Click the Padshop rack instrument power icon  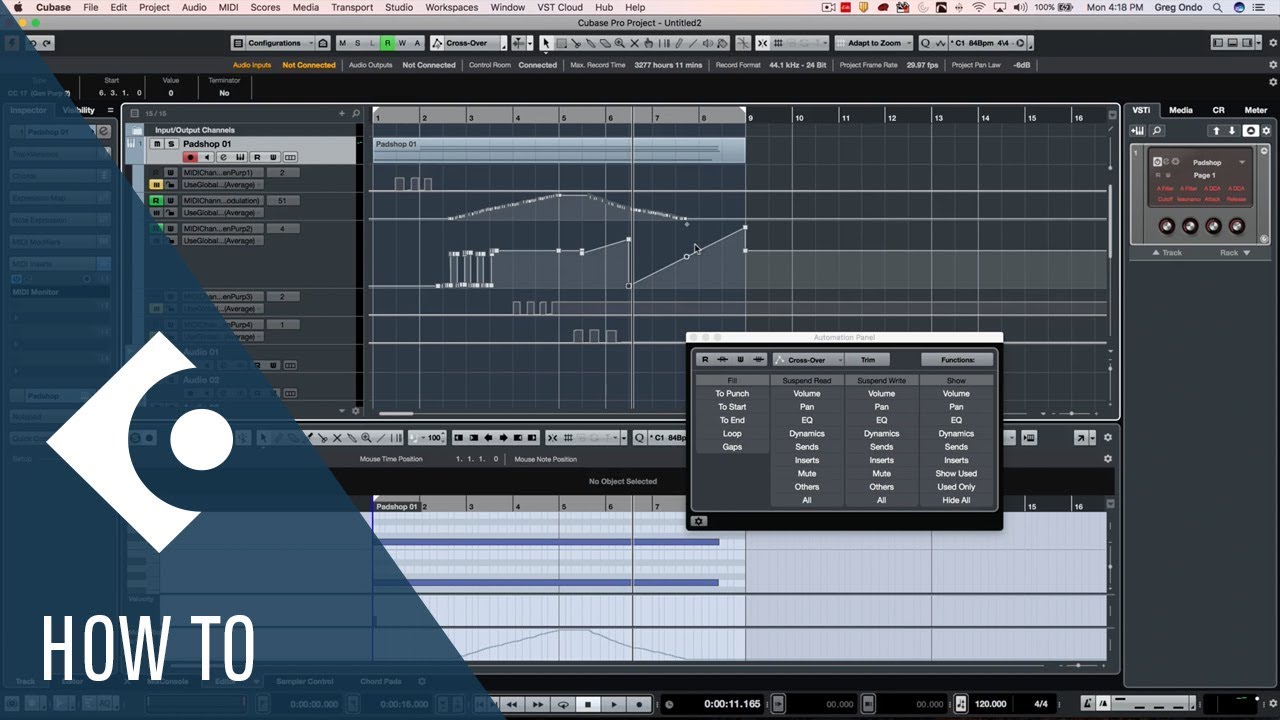[1157, 162]
